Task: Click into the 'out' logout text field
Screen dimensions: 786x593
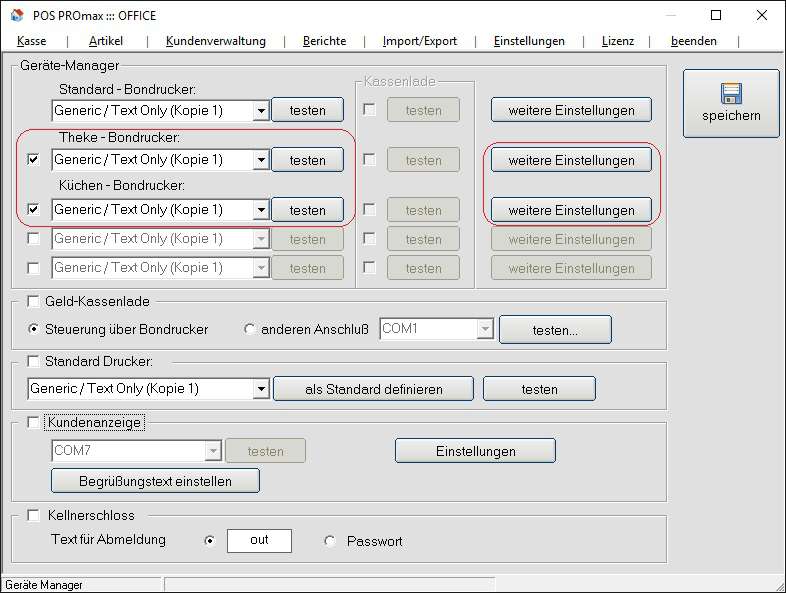Action: pos(259,540)
